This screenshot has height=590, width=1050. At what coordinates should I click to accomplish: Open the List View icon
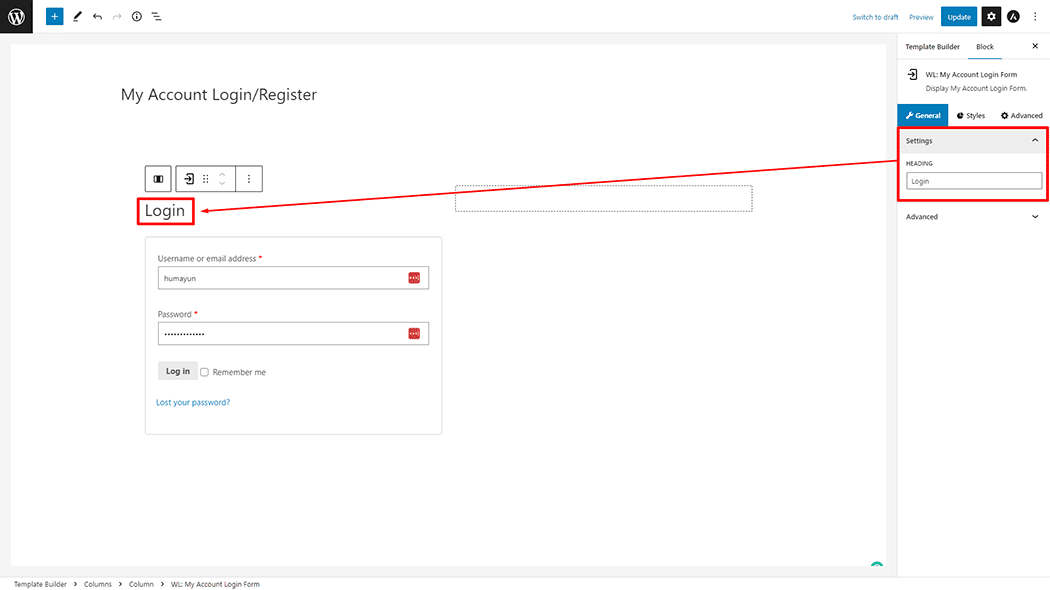tap(157, 16)
